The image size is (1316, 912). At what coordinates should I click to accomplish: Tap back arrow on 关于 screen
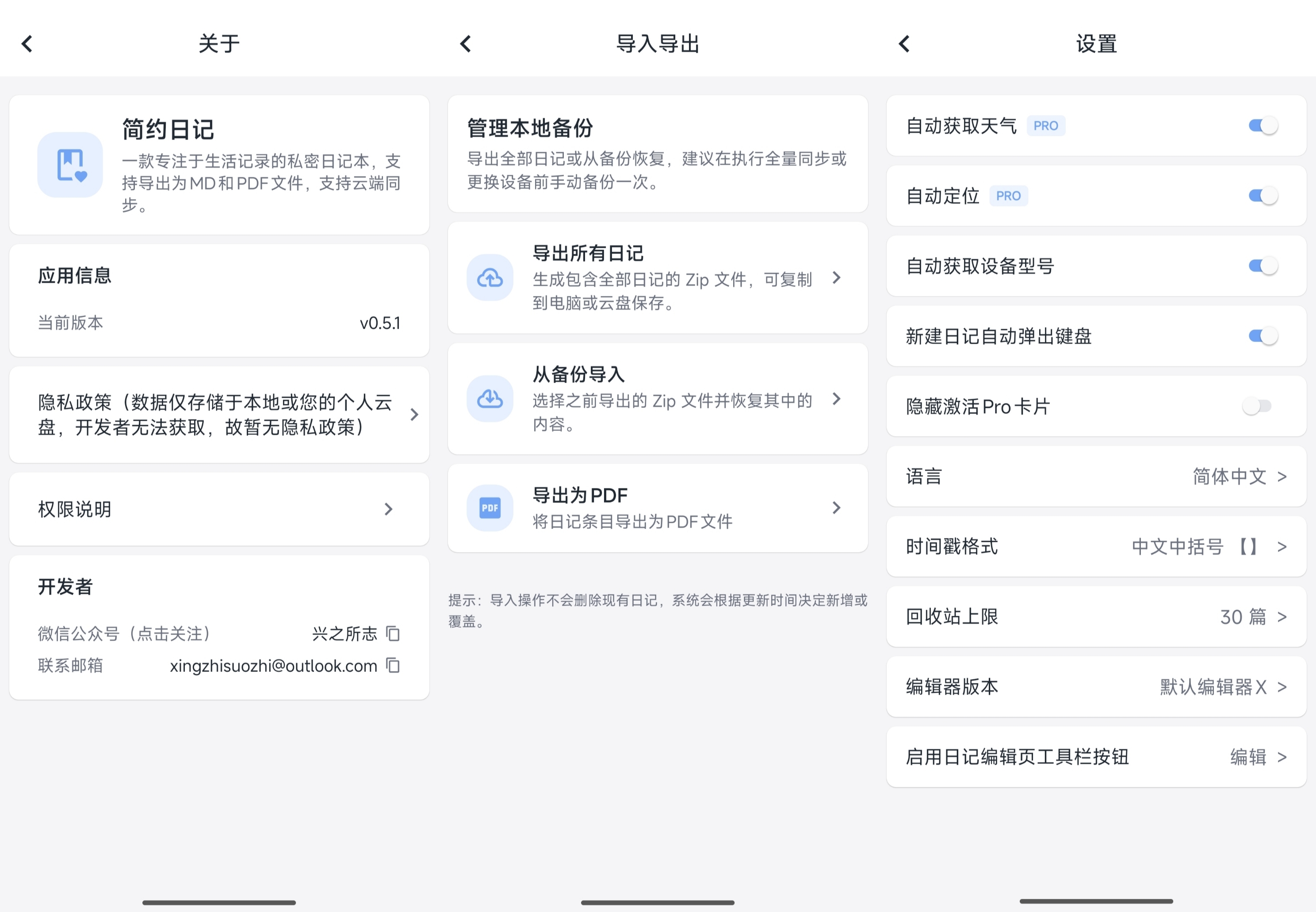[x=27, y=43]
